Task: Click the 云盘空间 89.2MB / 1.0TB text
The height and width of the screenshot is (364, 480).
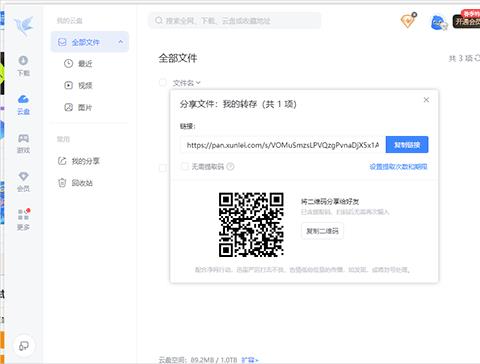Action: pyautogui.click(x=198, y=360)
